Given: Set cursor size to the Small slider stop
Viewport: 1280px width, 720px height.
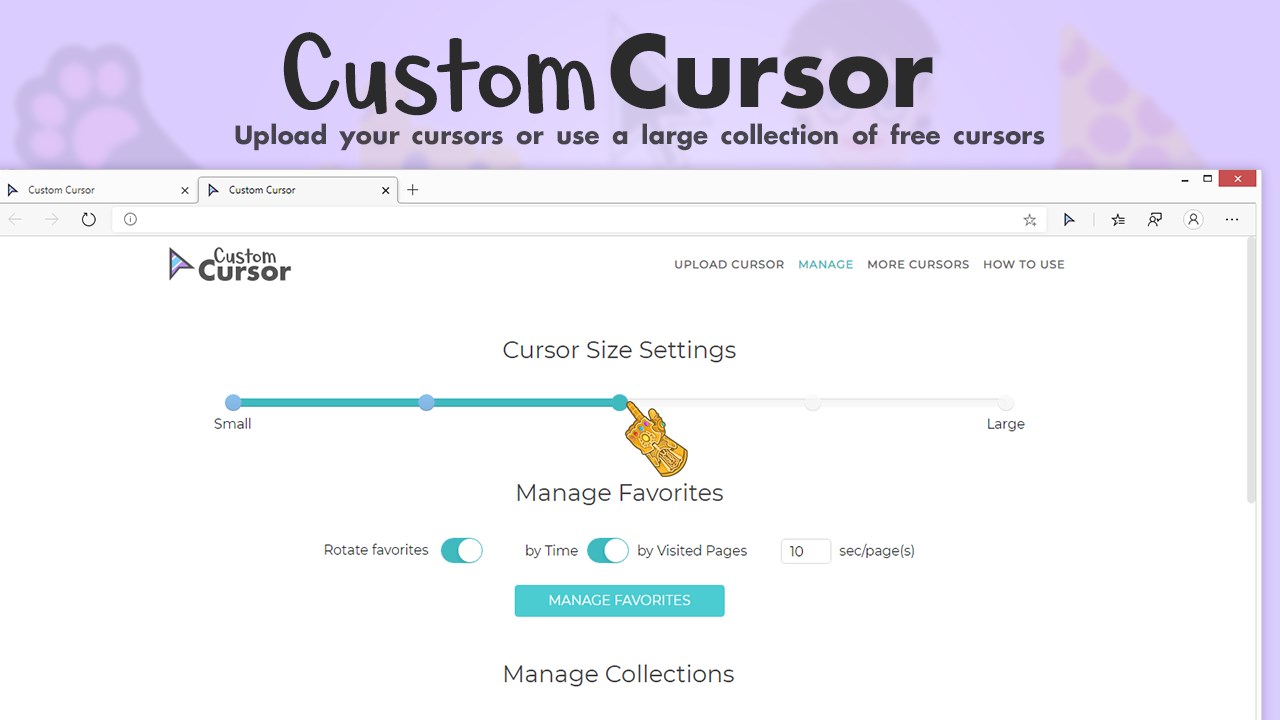Looking at the screenshot, I should [233, 403].
